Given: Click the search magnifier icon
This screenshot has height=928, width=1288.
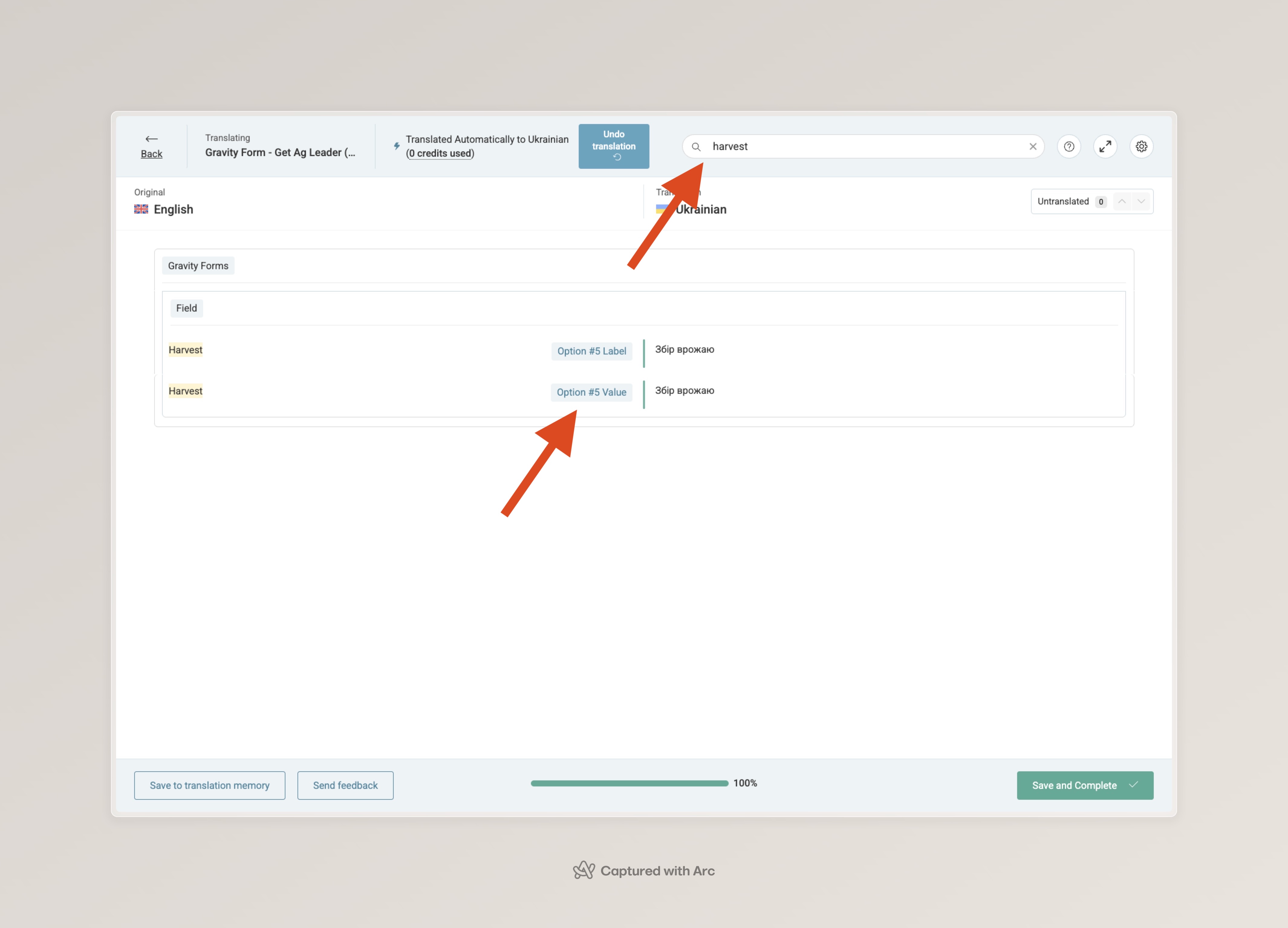Looking at the screenshot, I should click(x=696, y=147).
